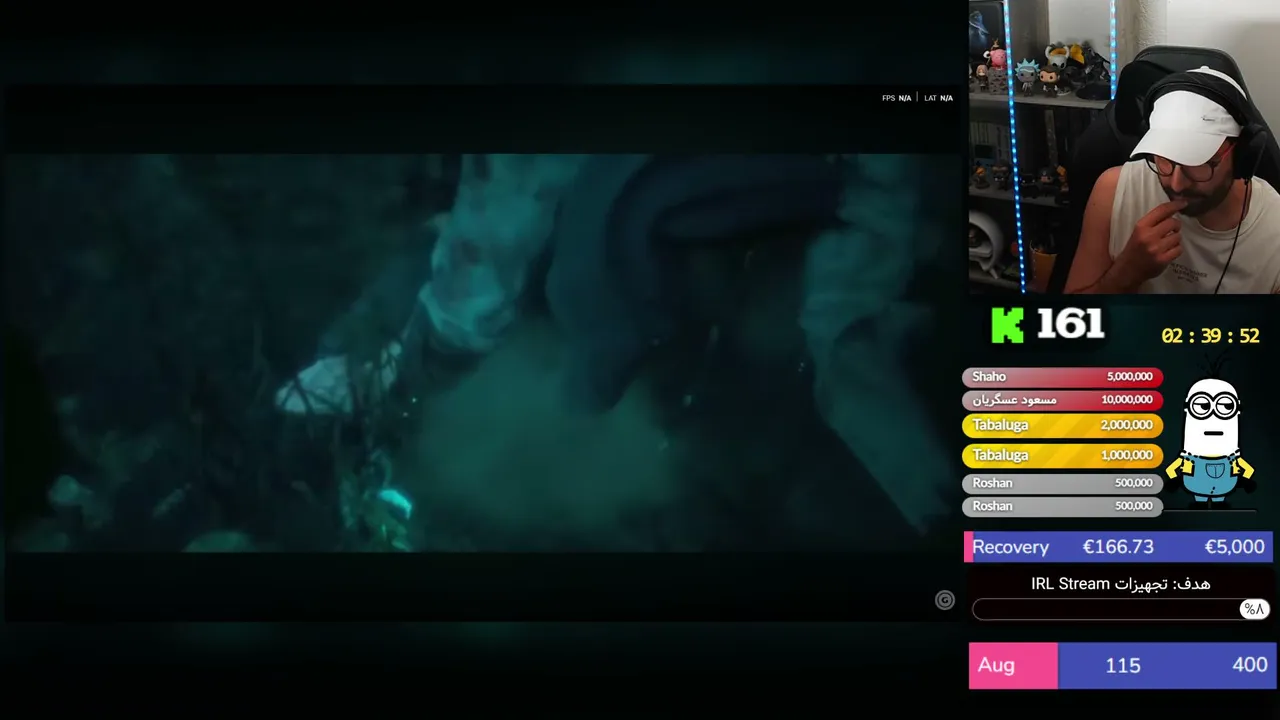Click the 161 viewer count

tap(1070, 324)
